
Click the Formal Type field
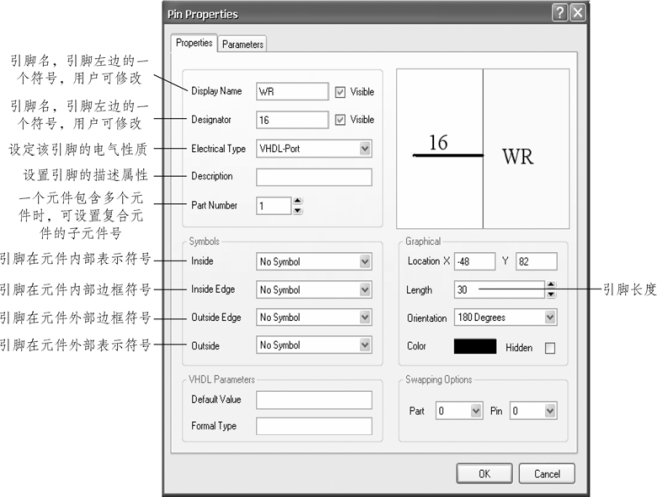pyautogui.click(x=314, y=426)
